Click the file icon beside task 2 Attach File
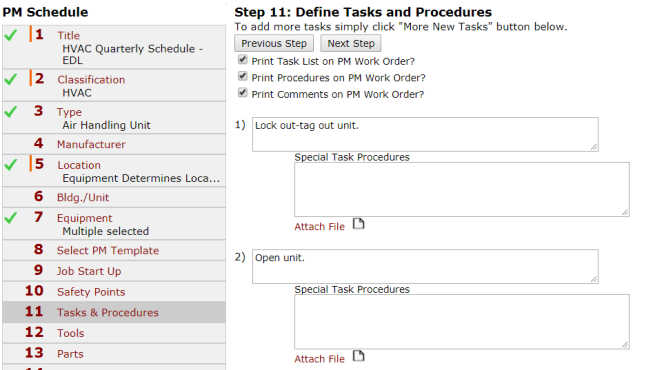The image size is (664, 370). click(359, 356)
